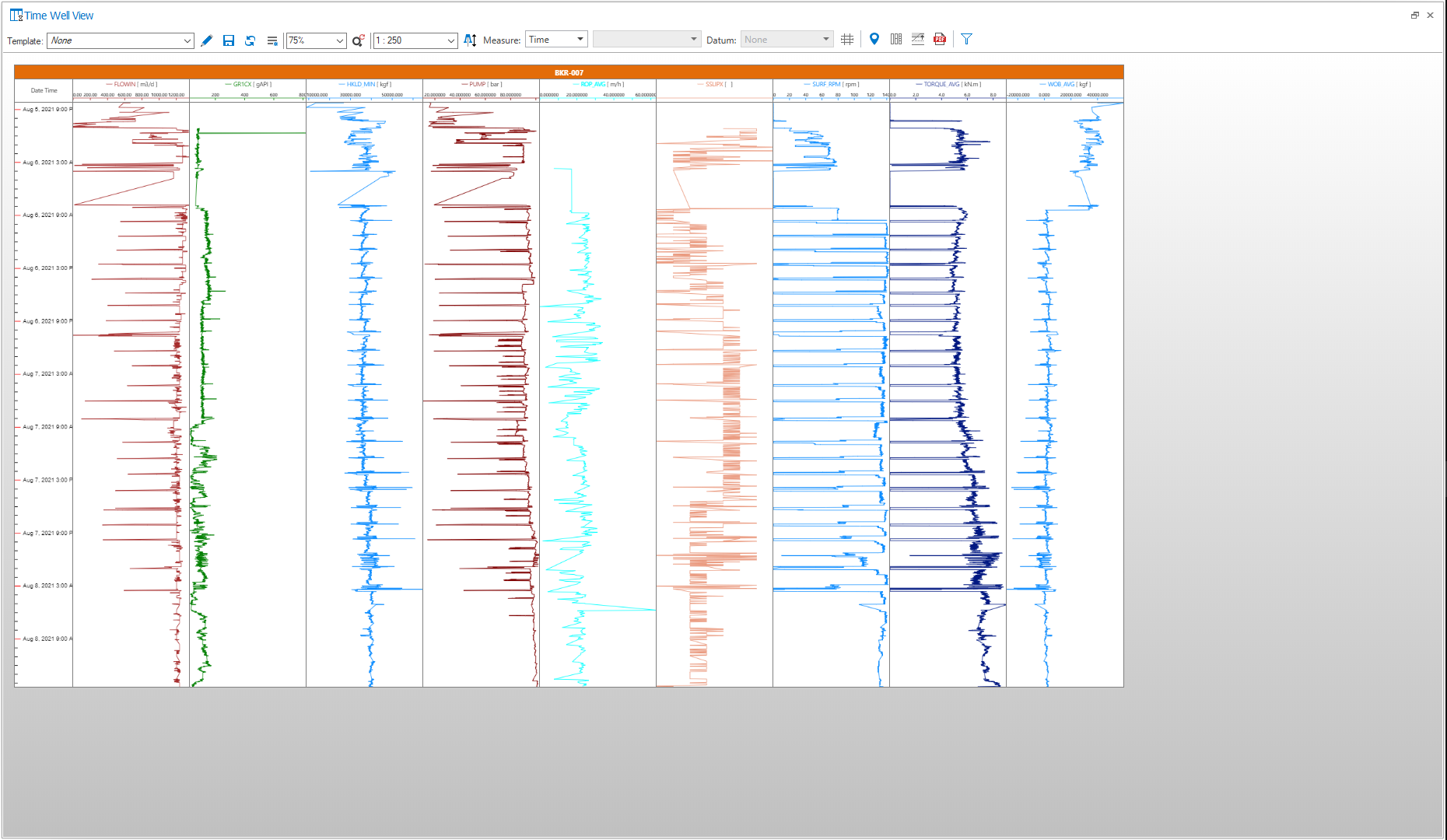The width and height of the screenshot is (1447, 840).
Task: Select the TORQUE_AVG track header
Action: tap(948, 84)
